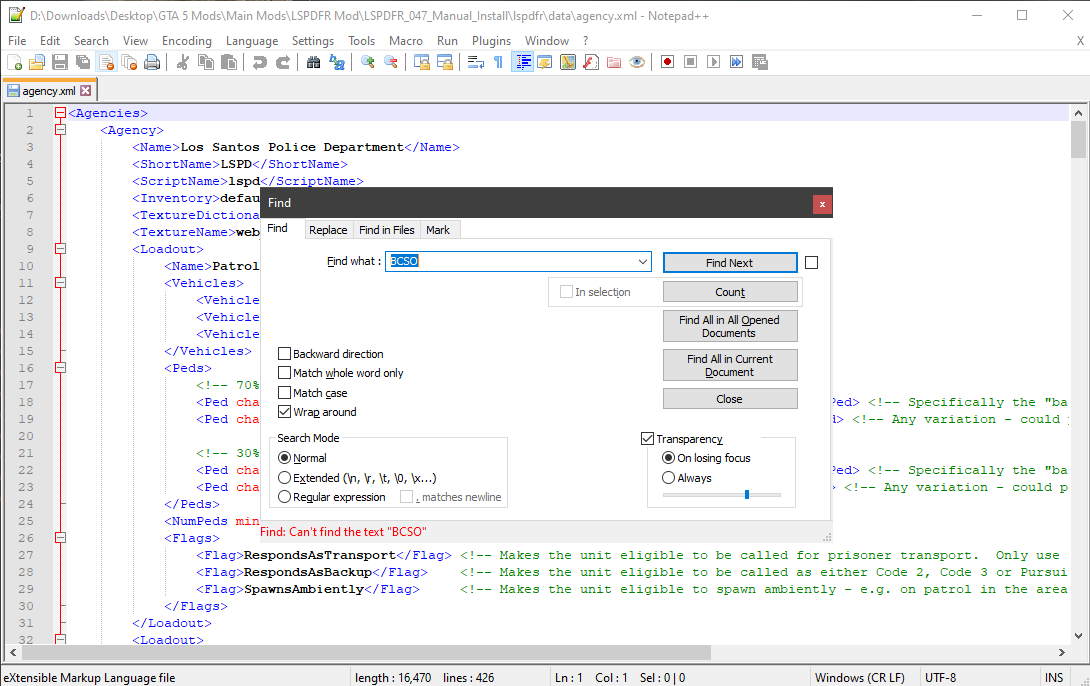Start macro recording with red circle icon
This screenshot has width=1090, height=686.
click(x=667, y=62)
